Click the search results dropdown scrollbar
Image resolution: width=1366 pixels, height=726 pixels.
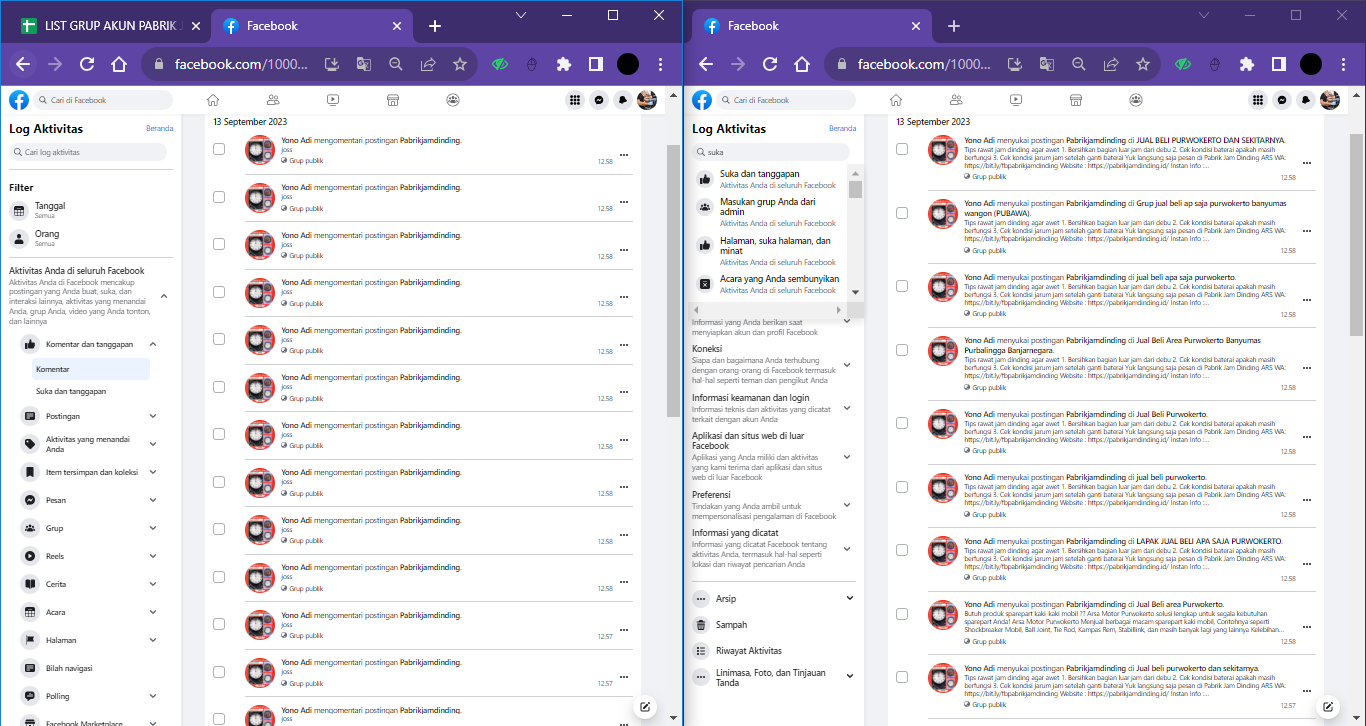click(855, 190)
